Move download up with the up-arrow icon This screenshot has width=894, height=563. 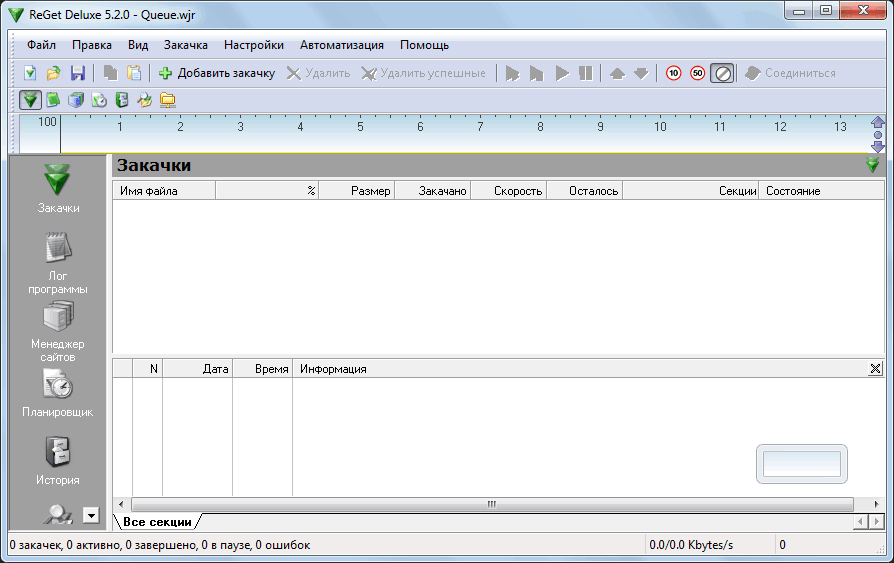point(617,73)
